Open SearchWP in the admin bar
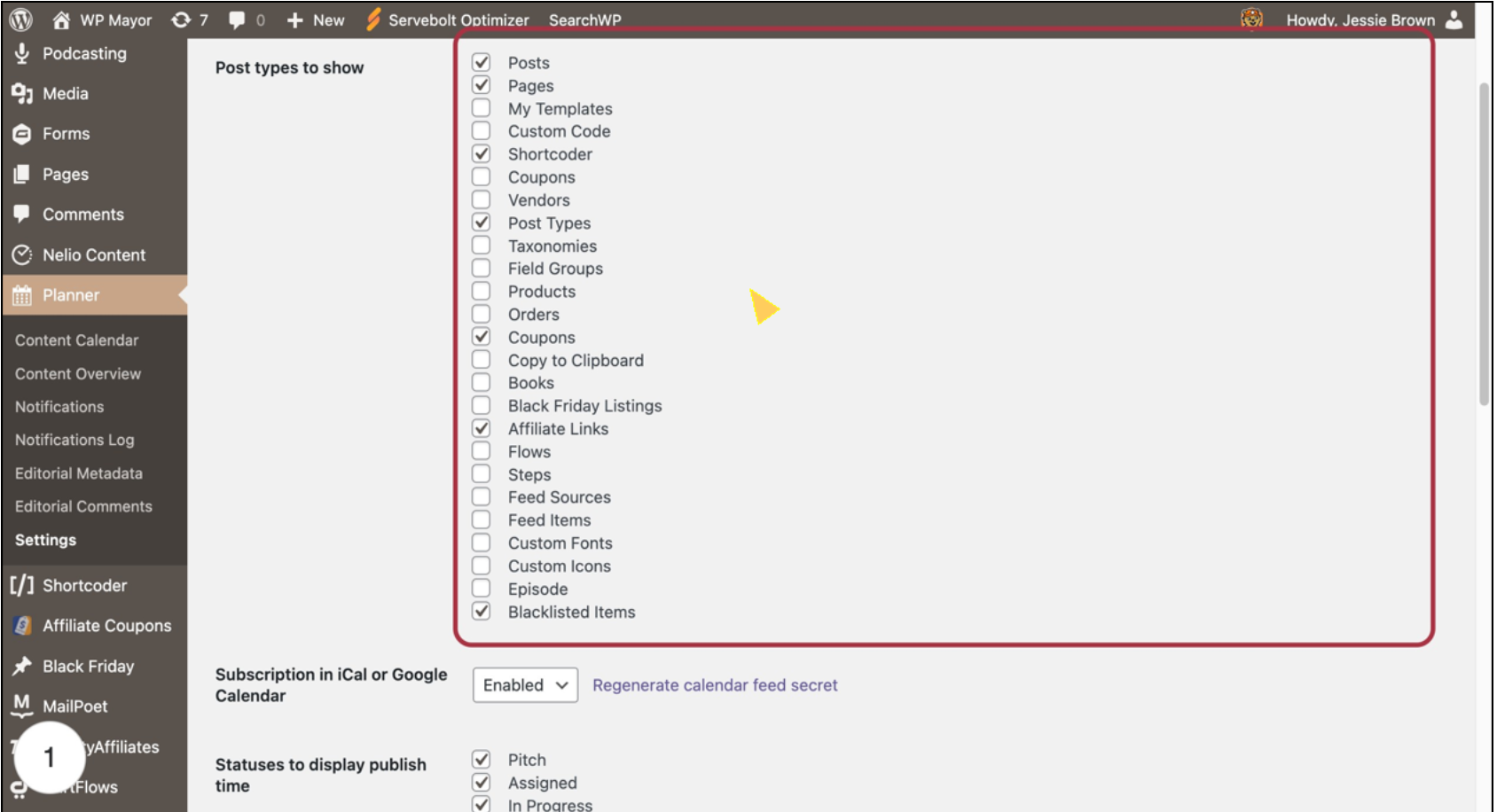Image resolution: width=1497 pixels, height=812 pixels. (x=584, y=20)
